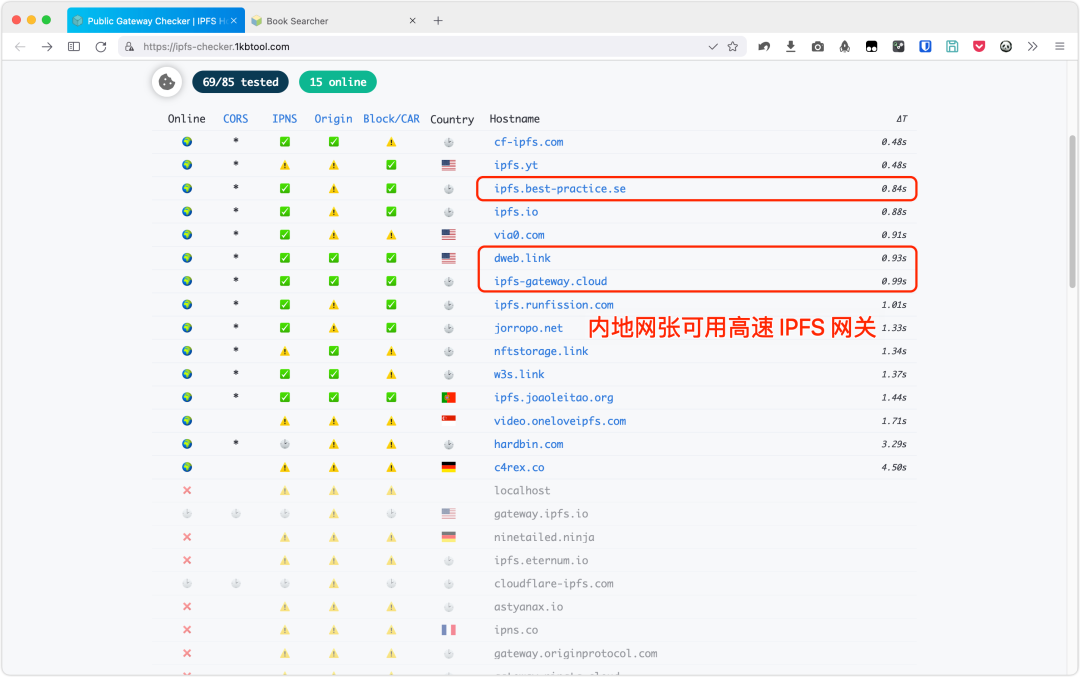The width and height of the screenshot is (1080, 677).
Task: Open a new tab with plus button
Action: 438,20
